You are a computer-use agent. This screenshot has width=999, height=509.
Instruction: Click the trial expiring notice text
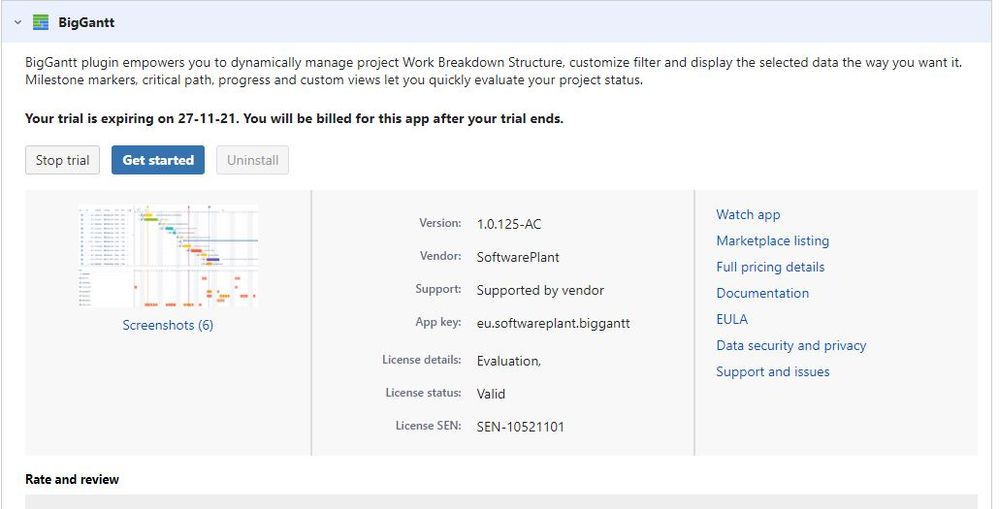(294, 118)
